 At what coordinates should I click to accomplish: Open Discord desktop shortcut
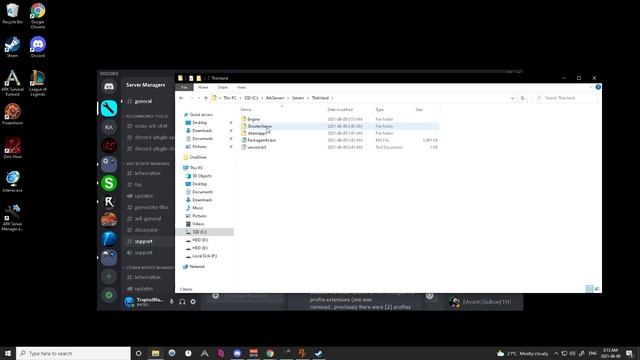click(x=38, y=47)
